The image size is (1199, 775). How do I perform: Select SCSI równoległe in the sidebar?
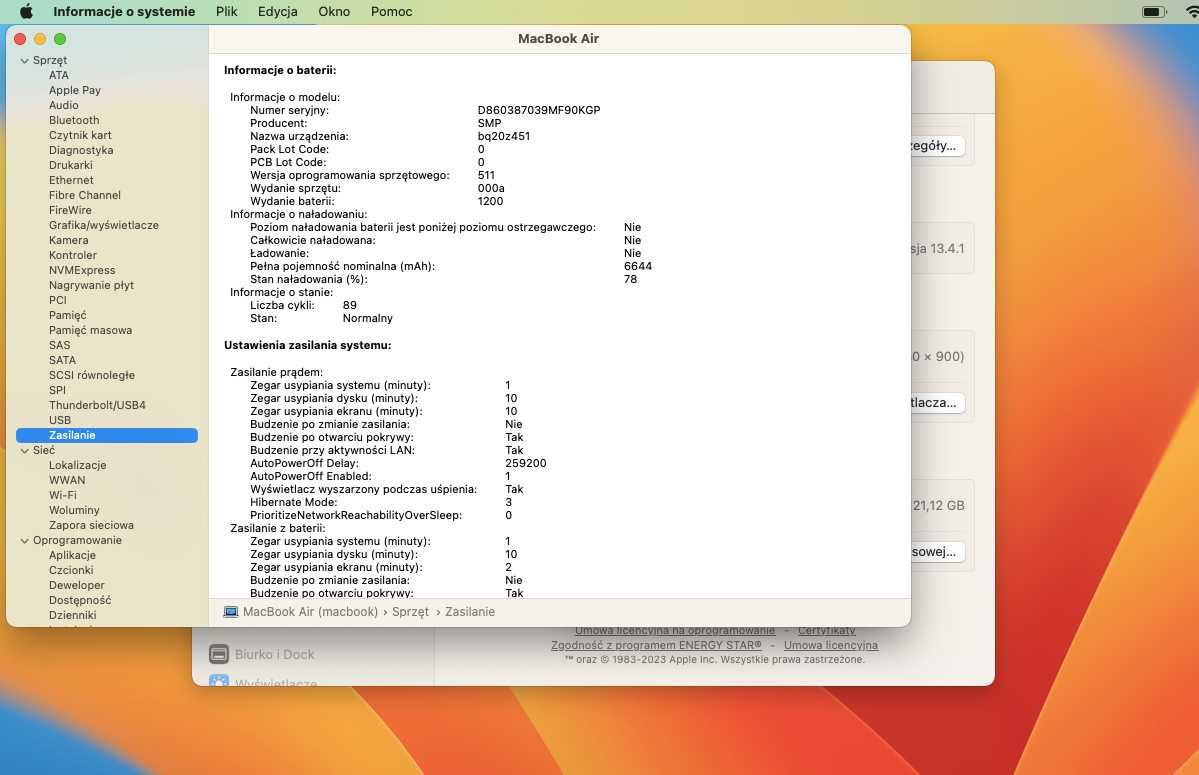click(92, 375)
